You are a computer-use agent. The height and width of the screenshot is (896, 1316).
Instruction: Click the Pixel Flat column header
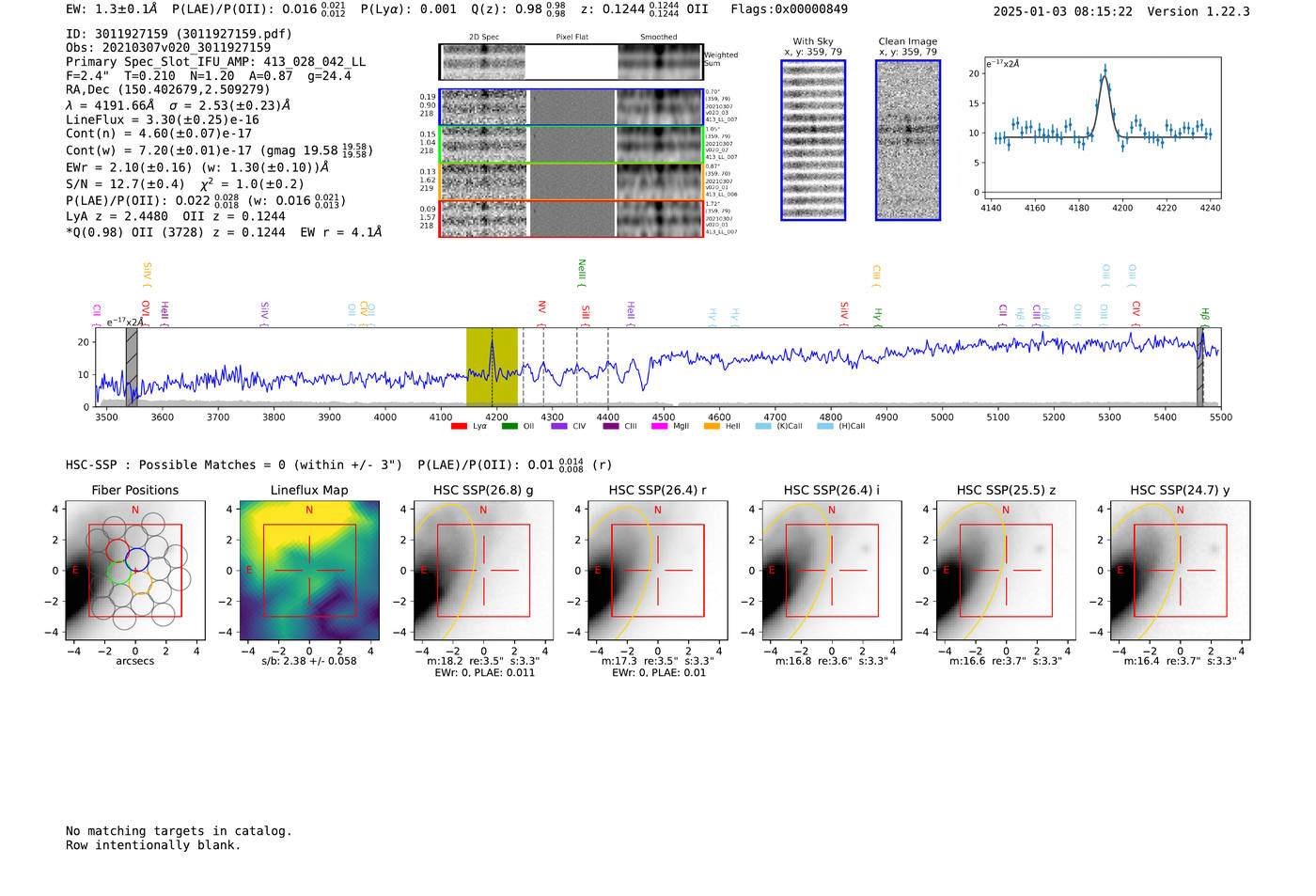pos(572,38)
